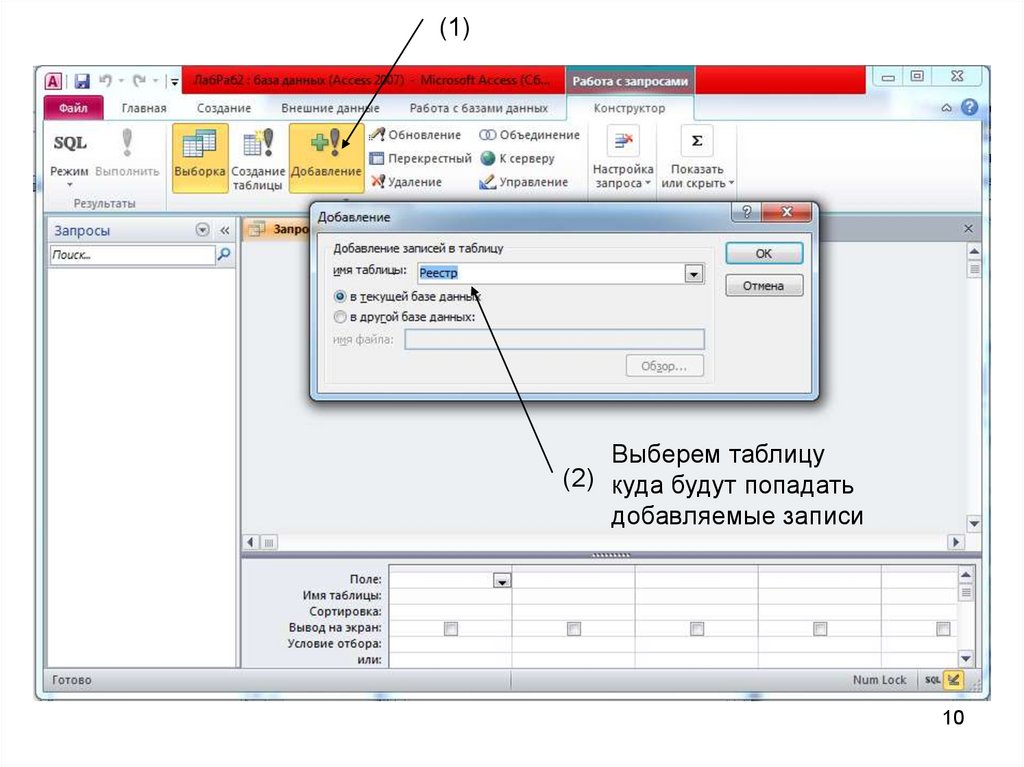The width and height of the screenshot is (1024, 767).
Task: Click the search magnifier in Запросы pane
Action: [223, 254]
